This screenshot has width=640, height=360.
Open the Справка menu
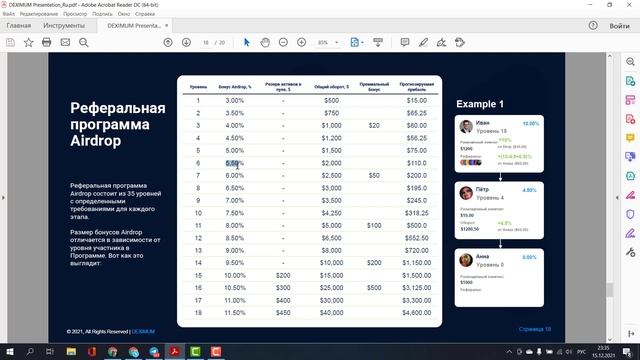[144, 14]
